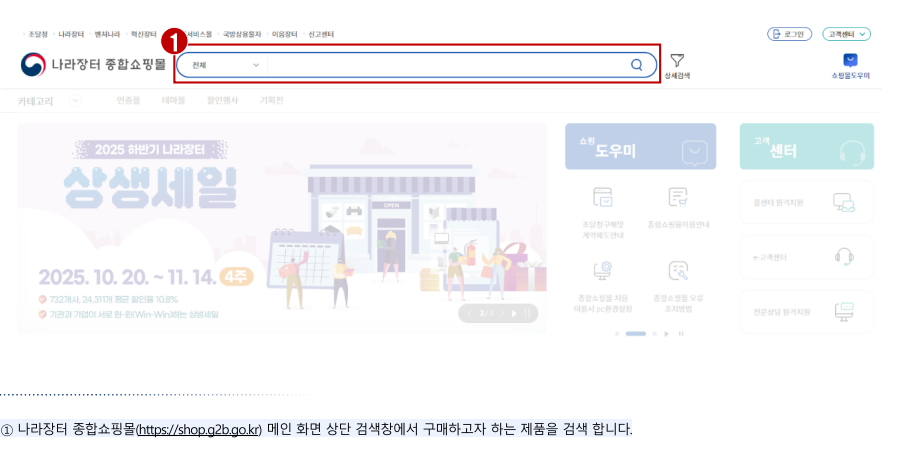Pause the main banner slideshow
Image resolution: width=914 pixels, height=465 pixels.
point(528,313)
